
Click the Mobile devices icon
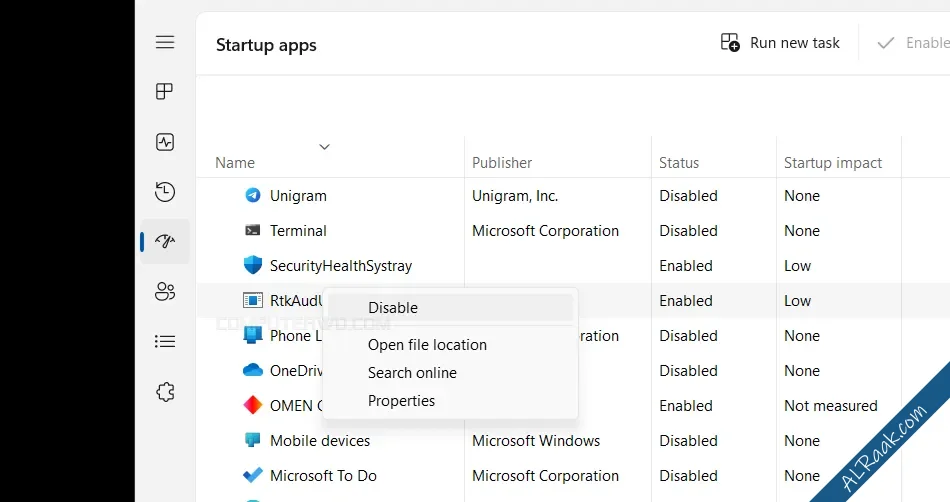pos(253,440)
